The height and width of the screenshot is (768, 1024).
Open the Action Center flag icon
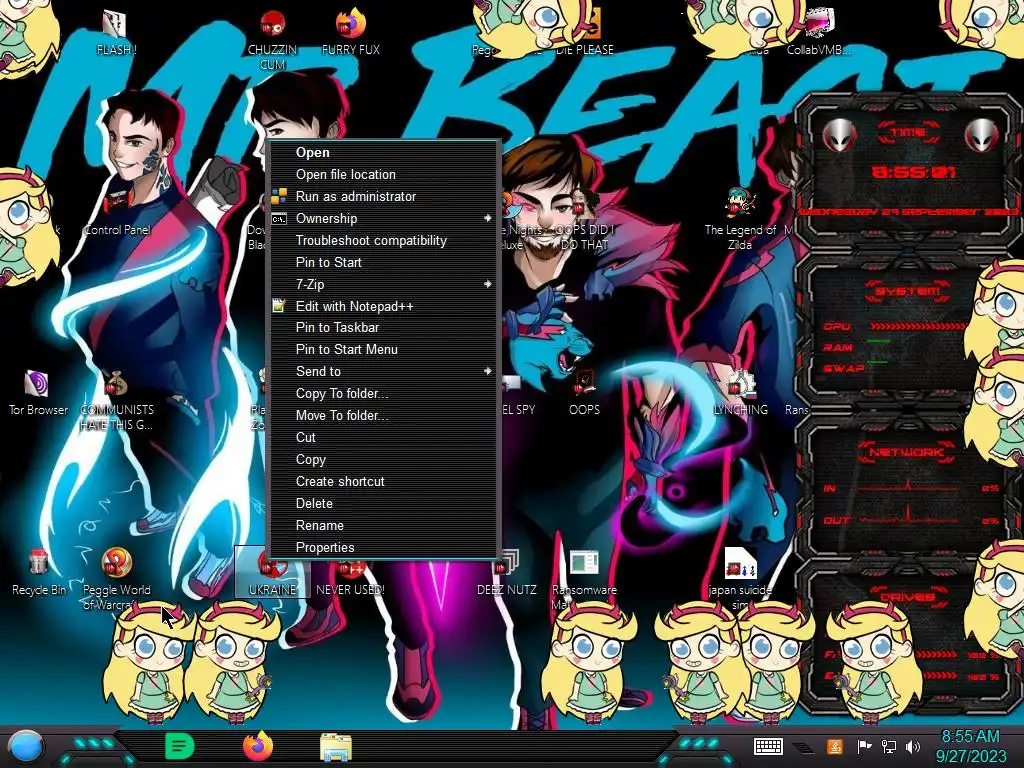click(x=865, y=746)
